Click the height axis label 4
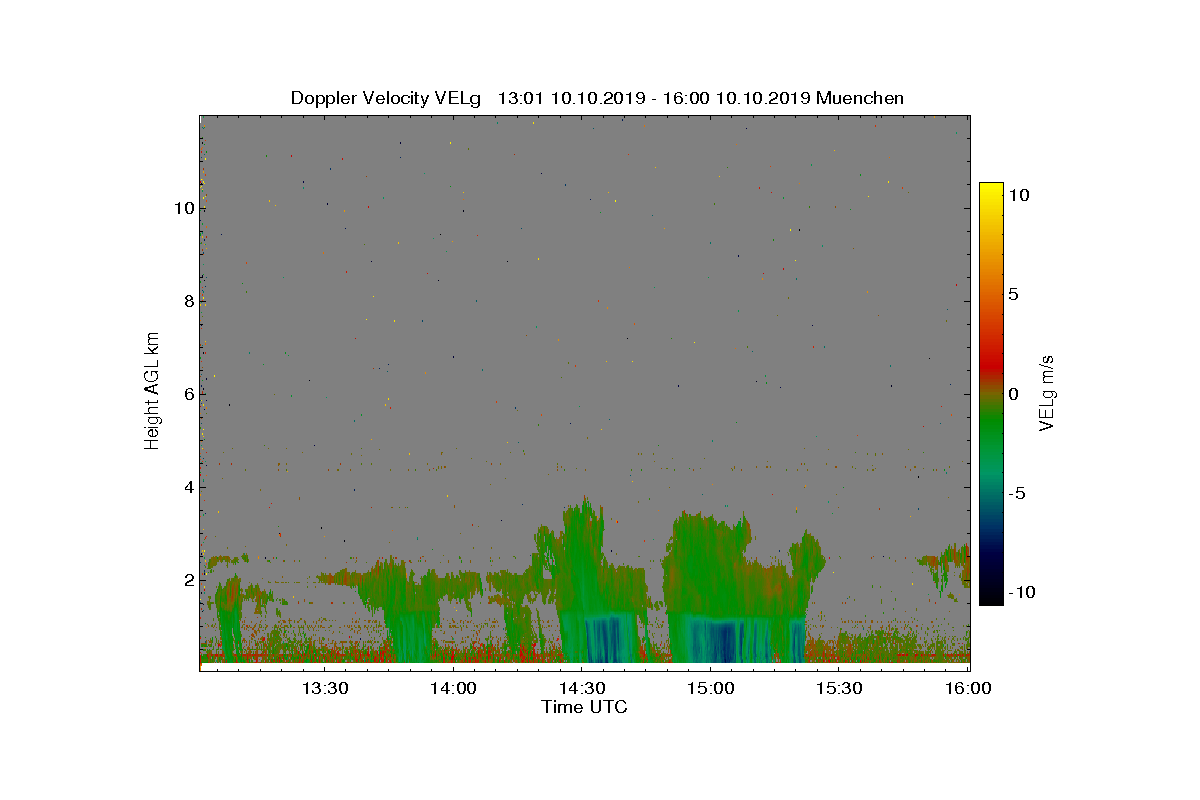 click(187, 487)
